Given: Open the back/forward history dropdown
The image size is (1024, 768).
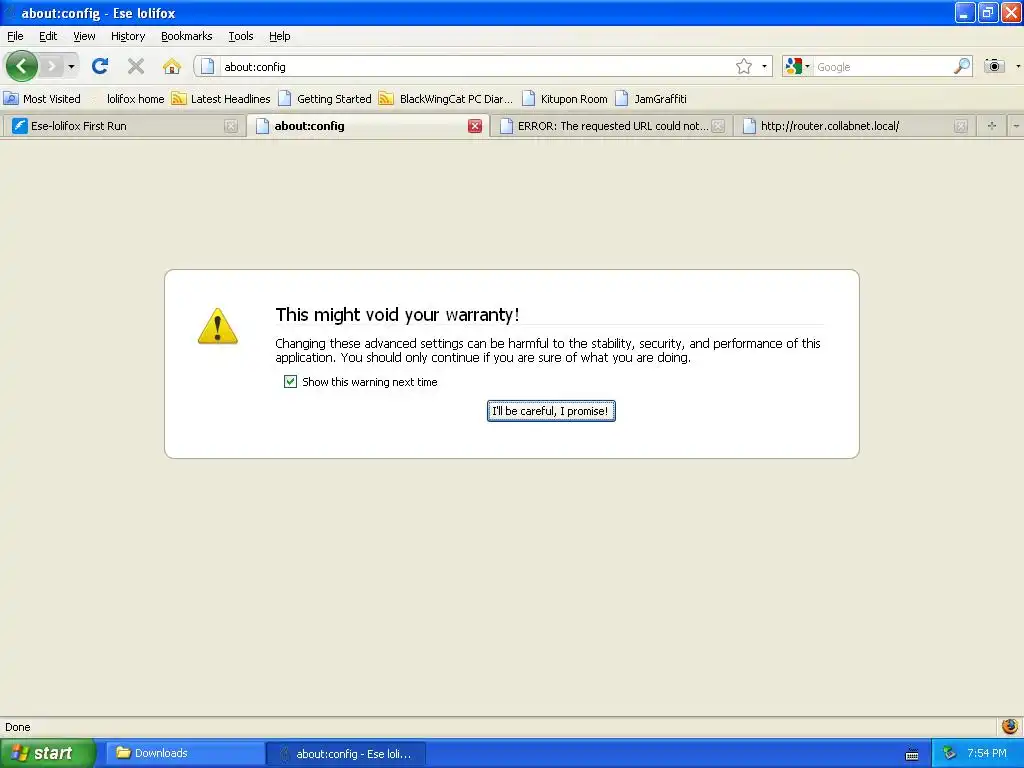Looking at the screenshot, I should coord(71,66).
